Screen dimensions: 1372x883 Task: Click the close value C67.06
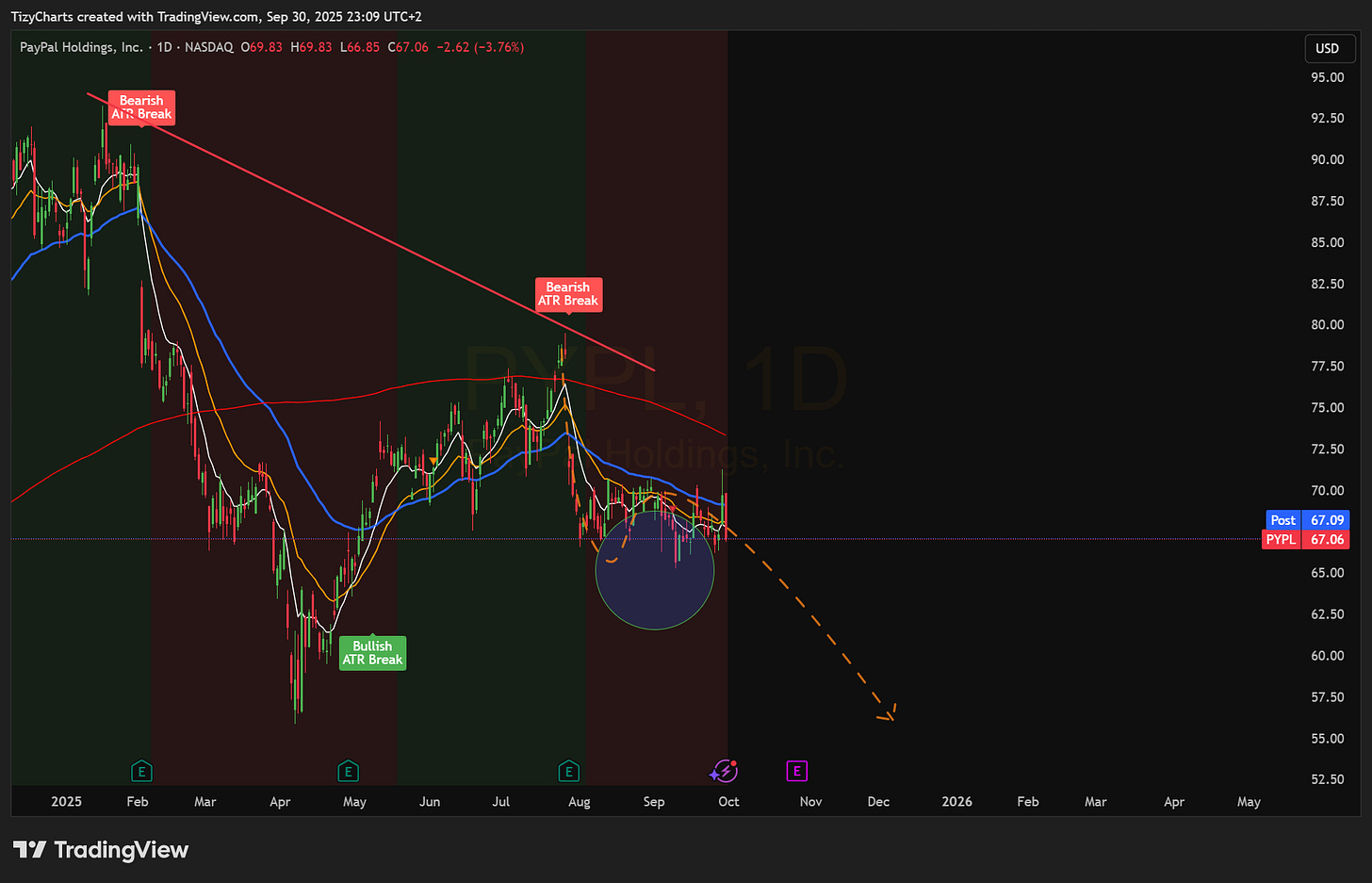click(408, 47)
